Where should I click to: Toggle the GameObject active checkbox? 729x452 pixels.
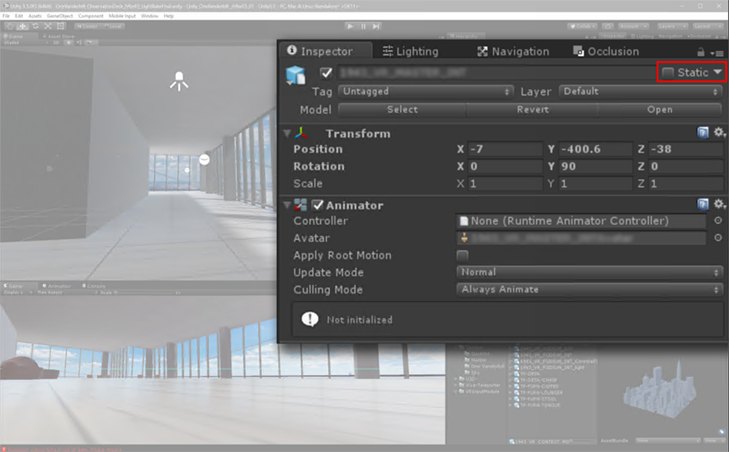[x=326, y=73]
